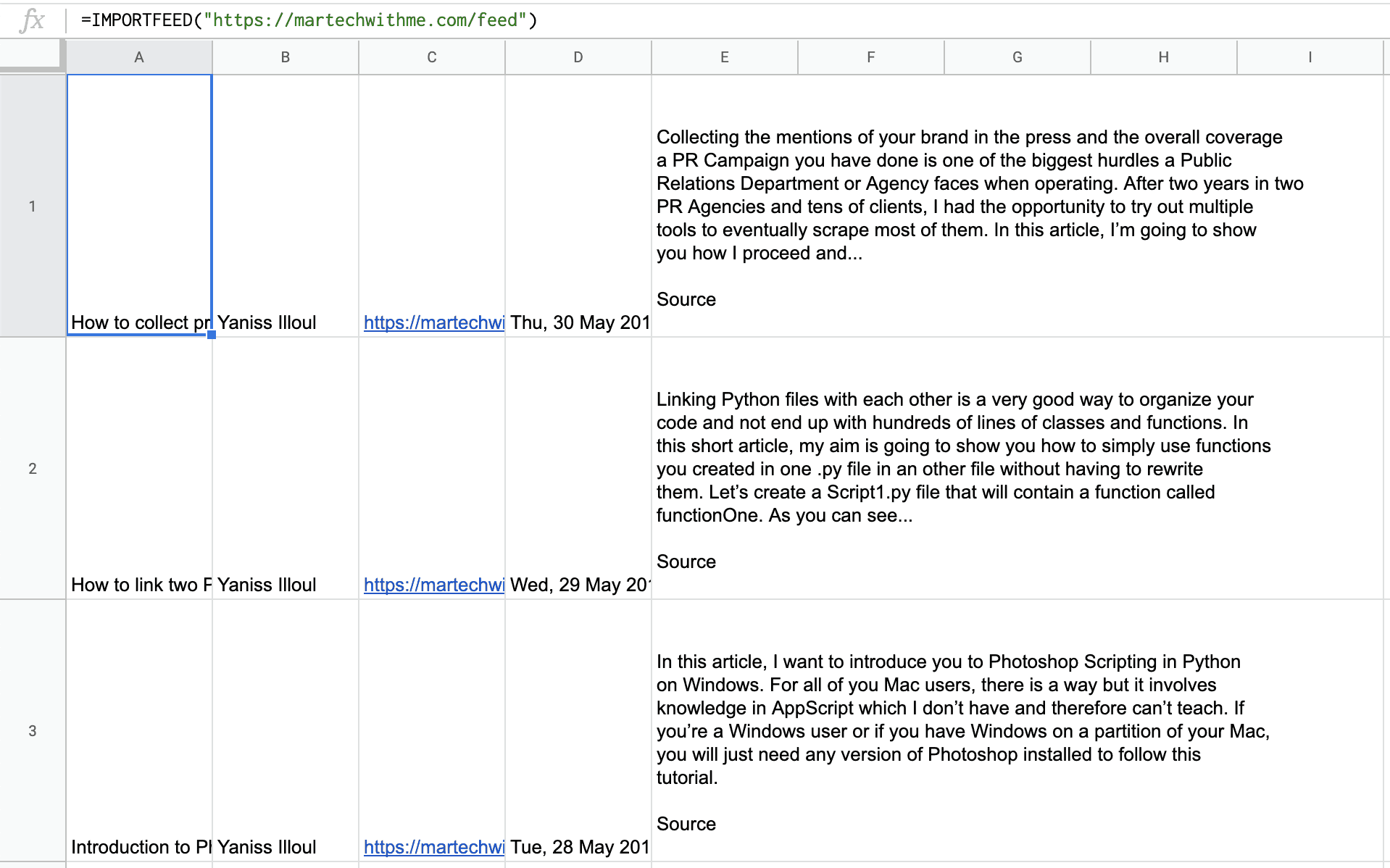The image size is (1390, 868).
Task: Select column C header
Action: pyautogui.click(x=432, y=57)
